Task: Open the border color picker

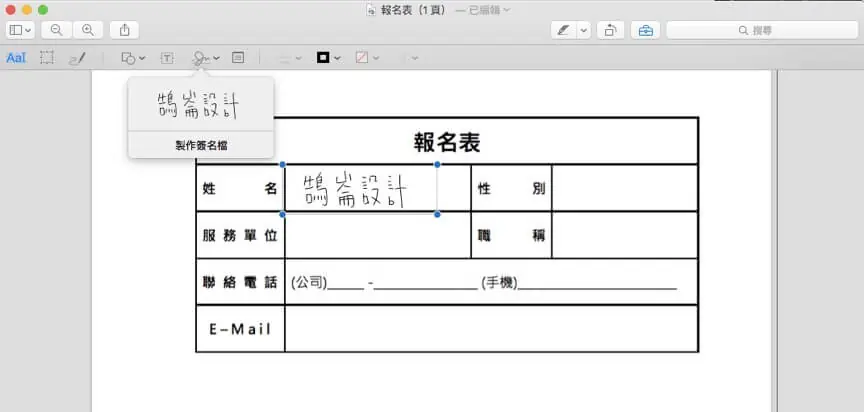Action: 328,58
